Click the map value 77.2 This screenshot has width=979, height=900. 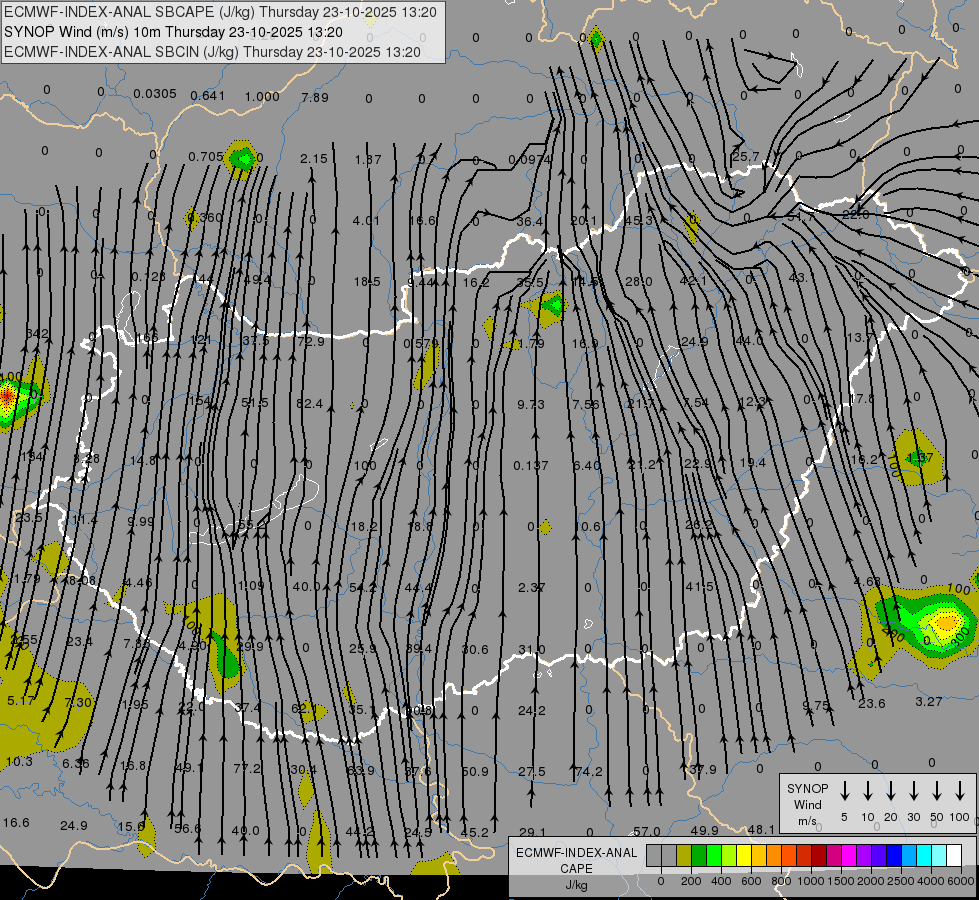247,768
